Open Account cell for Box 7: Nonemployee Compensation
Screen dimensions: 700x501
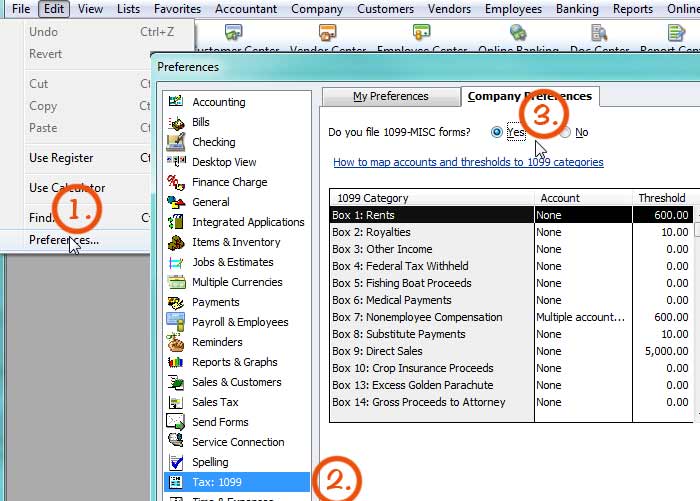pos(583,317)
